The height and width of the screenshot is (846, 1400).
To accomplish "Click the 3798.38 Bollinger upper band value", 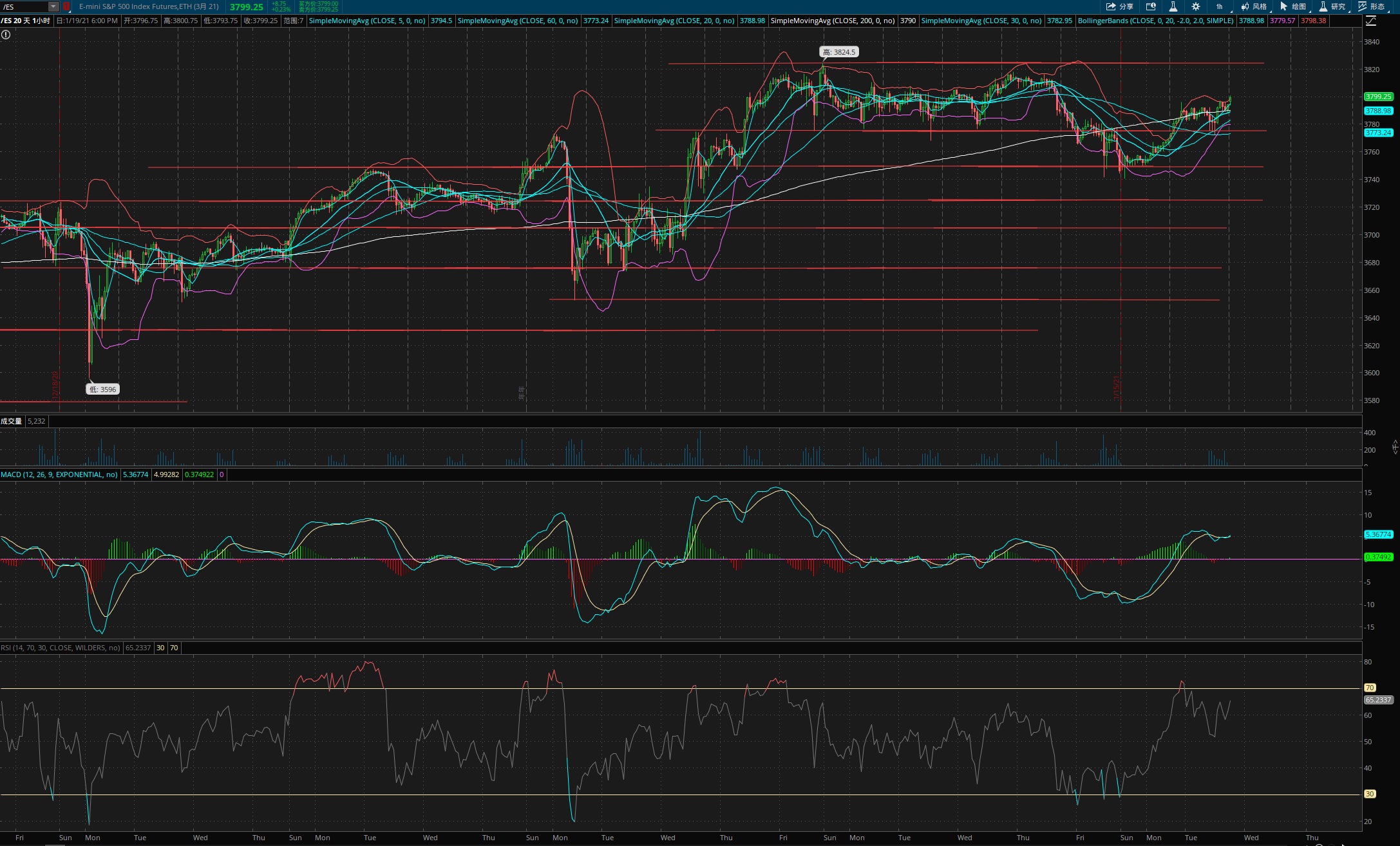I will (x=1313, y=21).
